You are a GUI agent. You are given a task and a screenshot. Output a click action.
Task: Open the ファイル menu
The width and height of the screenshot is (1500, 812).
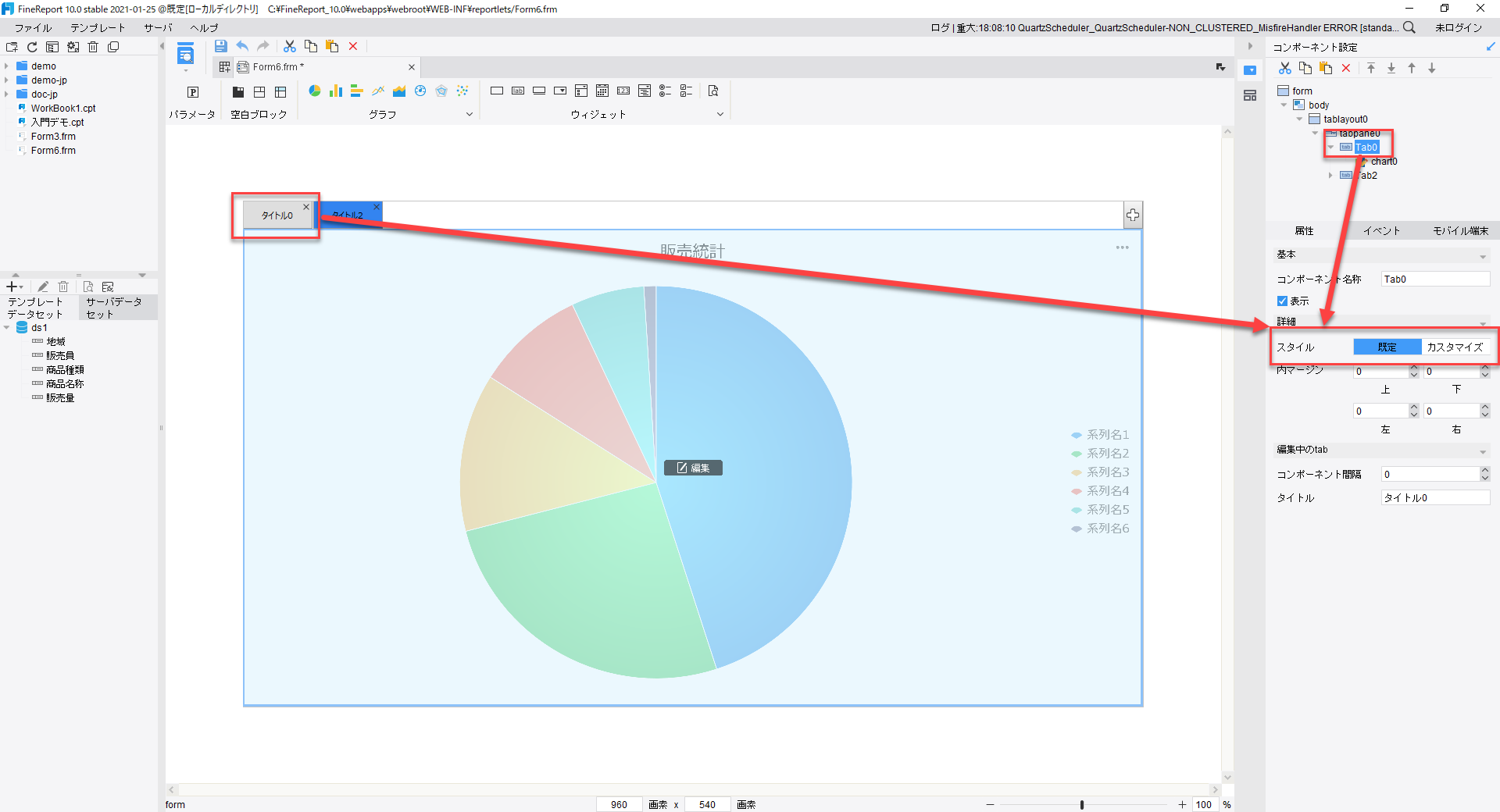[33, 28]
